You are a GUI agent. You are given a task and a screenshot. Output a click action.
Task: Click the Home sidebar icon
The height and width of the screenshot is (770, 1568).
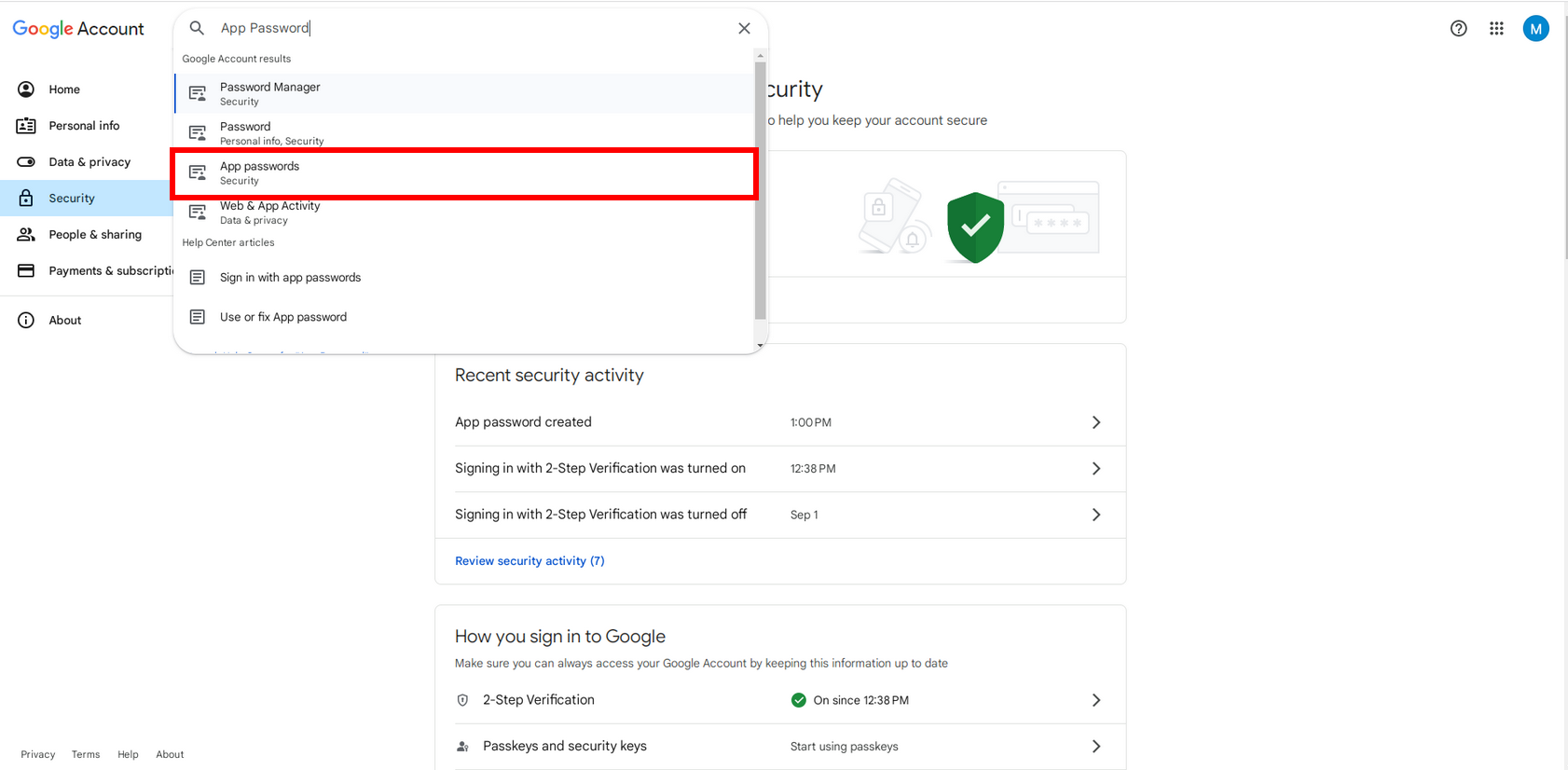point(26,89)
